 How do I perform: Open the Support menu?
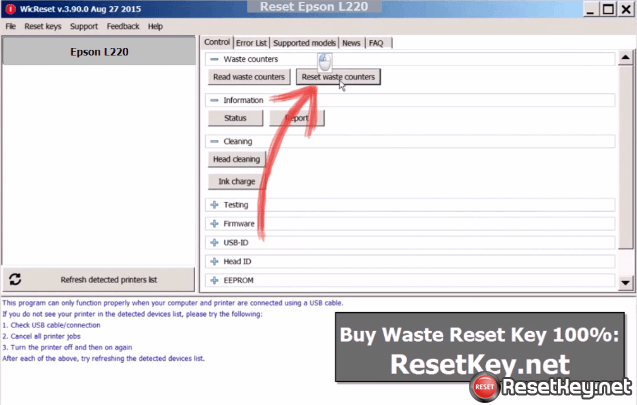(x=84, y=26)
